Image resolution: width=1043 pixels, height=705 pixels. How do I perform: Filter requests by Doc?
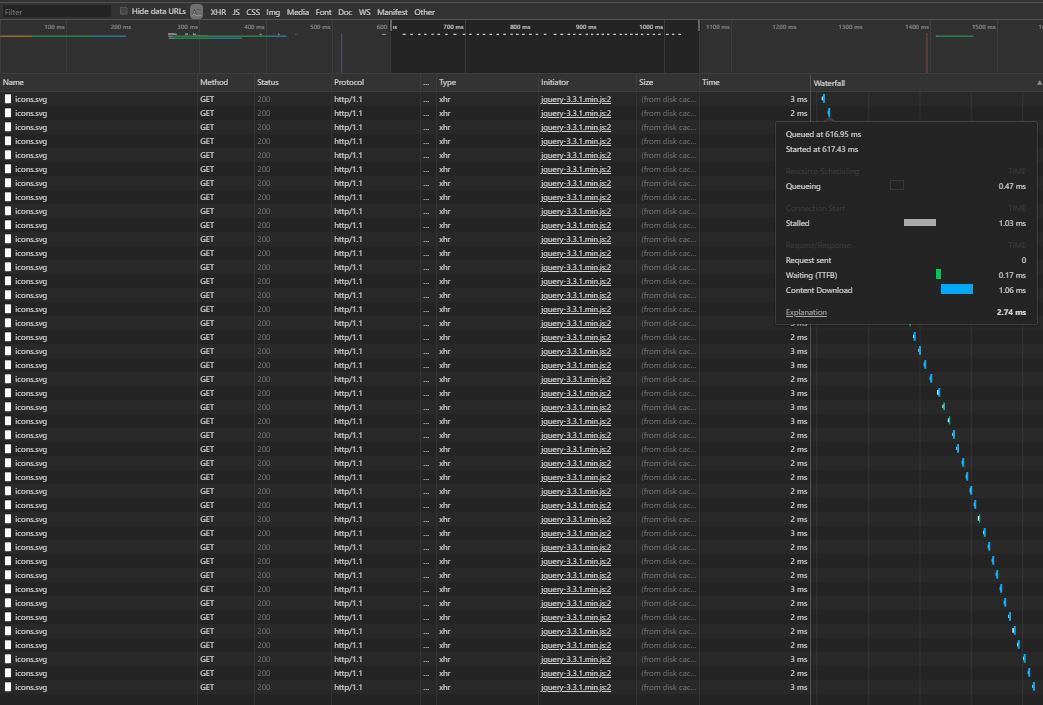345,12
